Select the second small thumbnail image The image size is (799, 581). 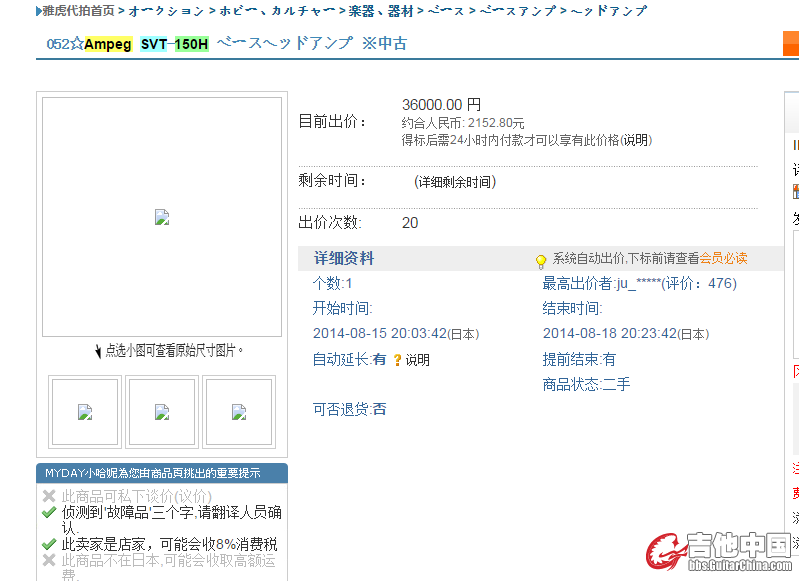click(162, 412)
